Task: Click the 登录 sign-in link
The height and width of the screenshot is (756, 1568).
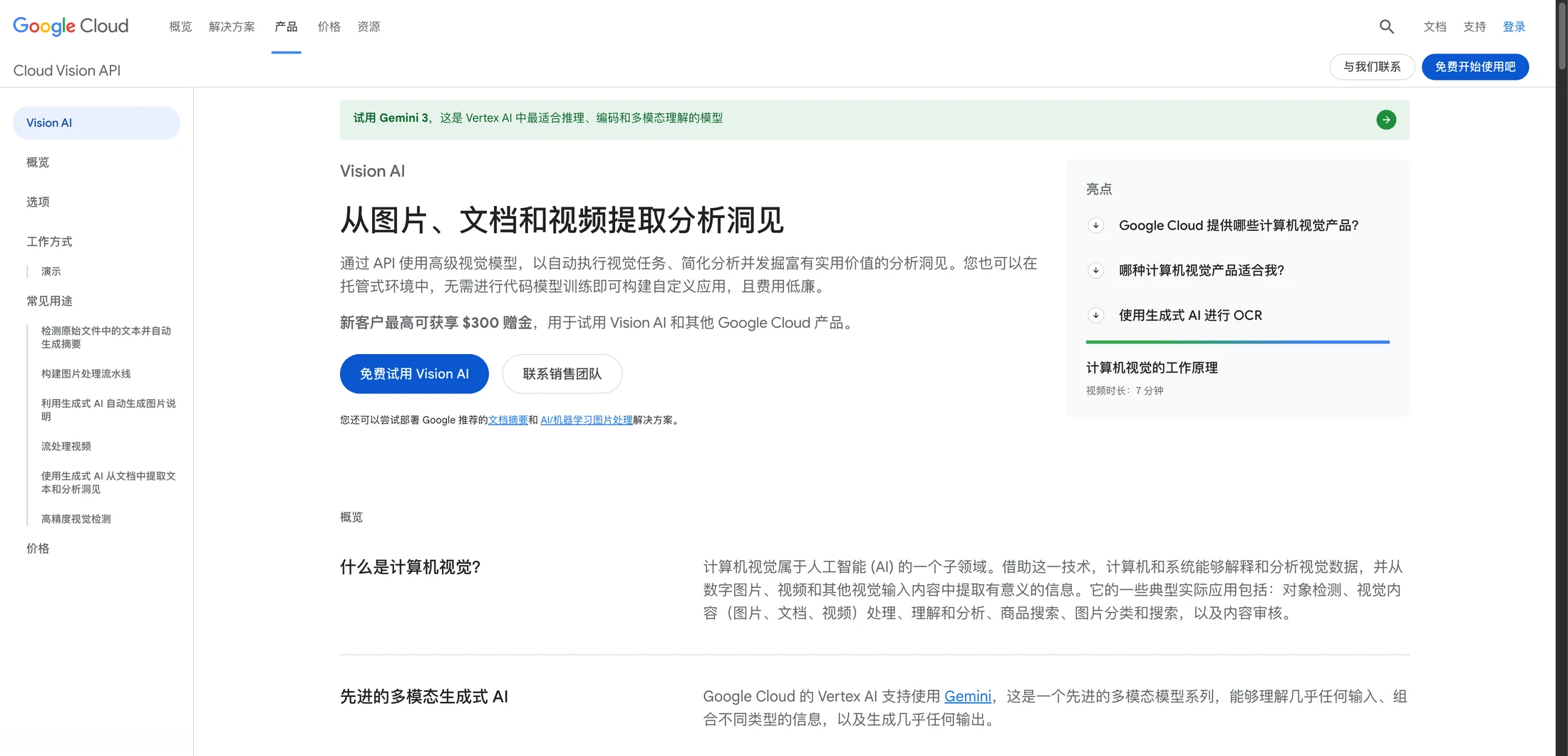Action: 1514,26
